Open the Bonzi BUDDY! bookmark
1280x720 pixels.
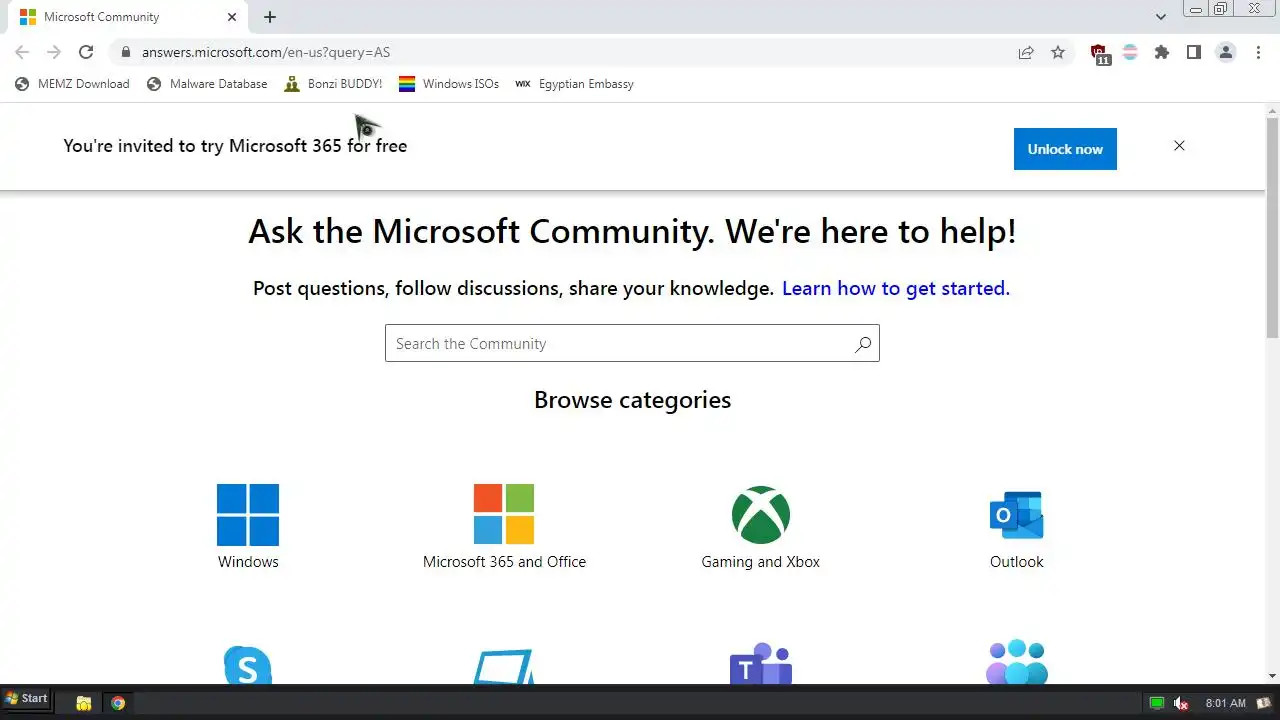(x=333, y=84)
